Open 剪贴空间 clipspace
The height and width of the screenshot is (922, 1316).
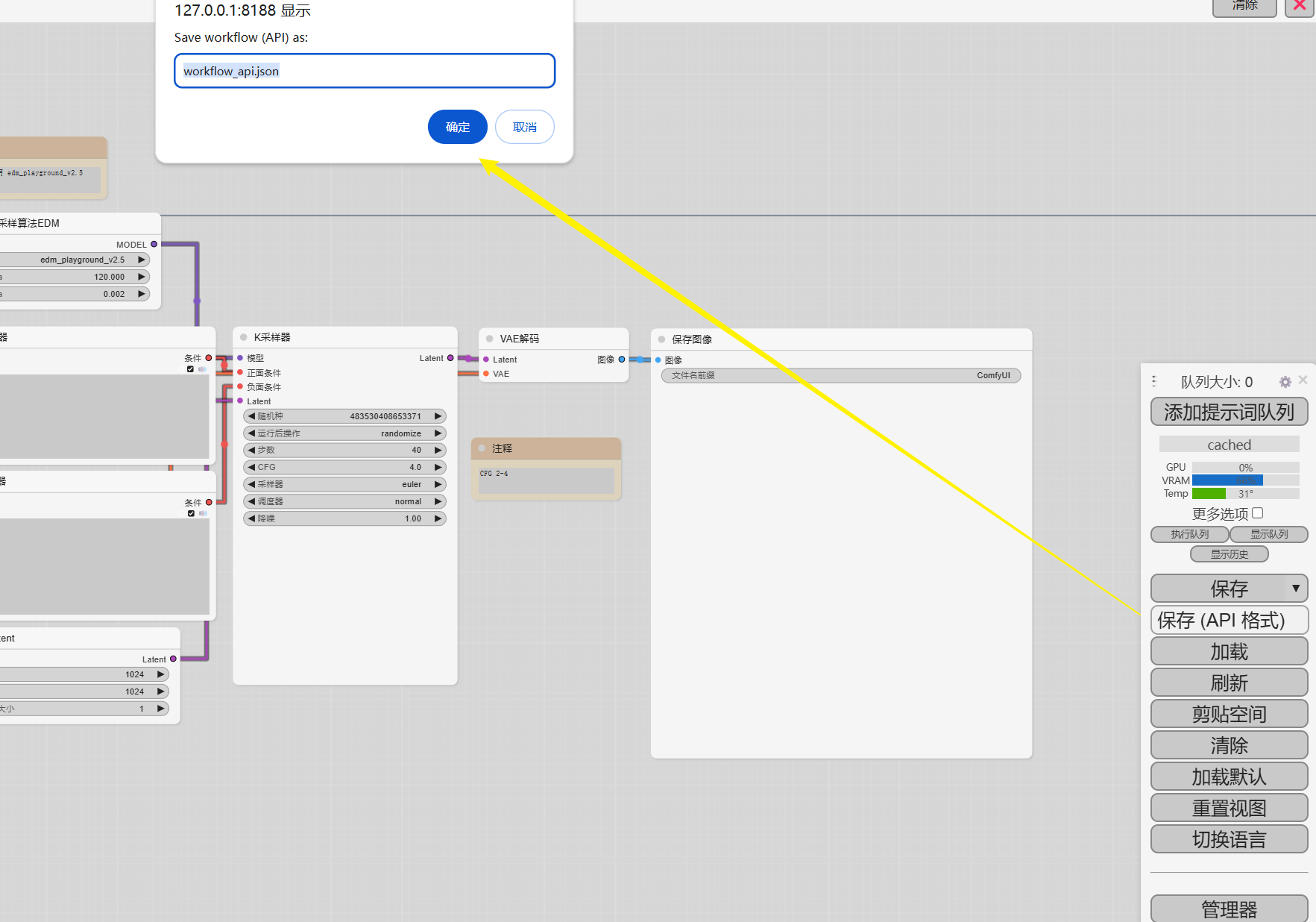[x=1229, y=714]
